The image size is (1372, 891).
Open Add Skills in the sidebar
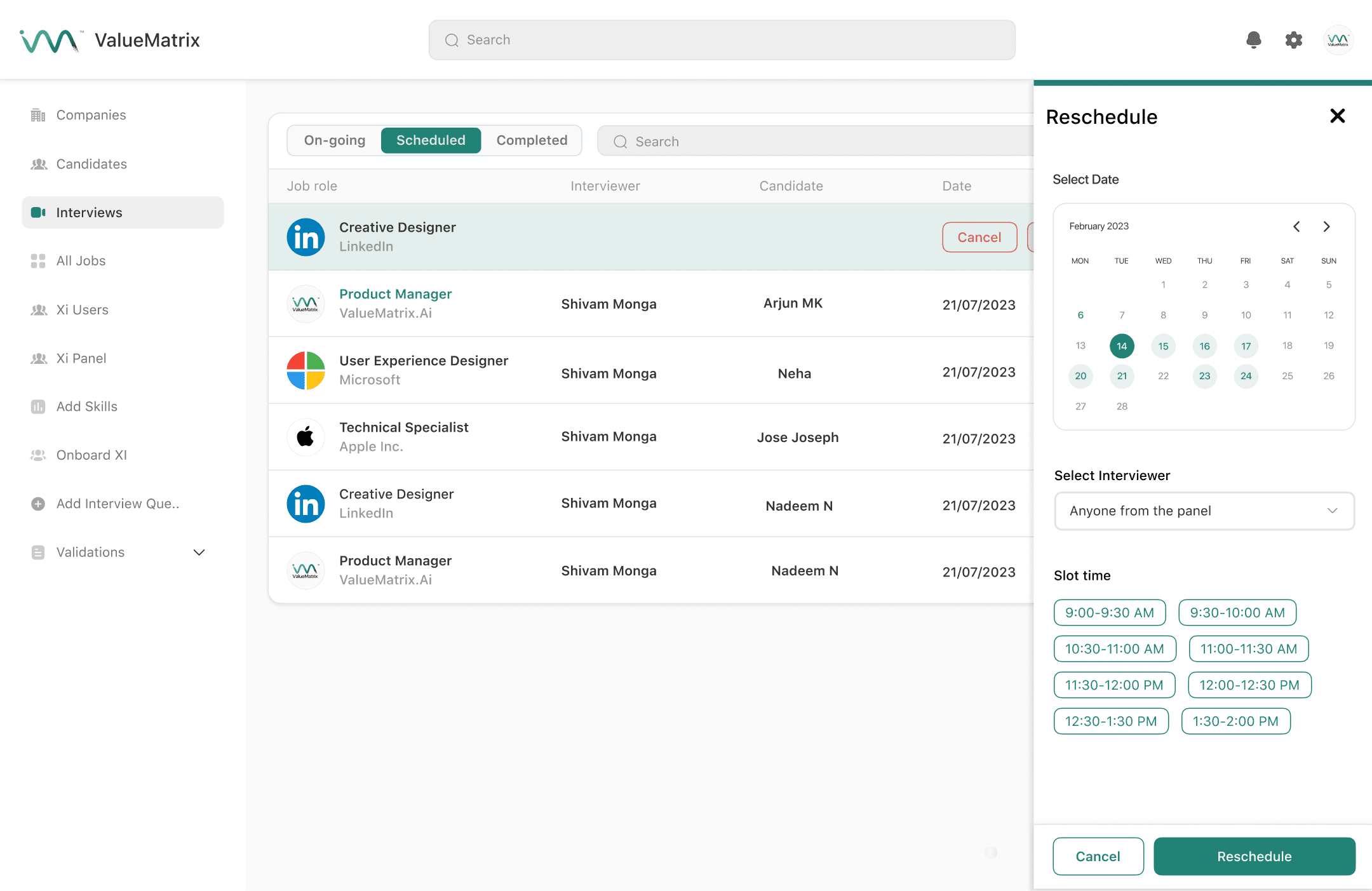(86, 406)
